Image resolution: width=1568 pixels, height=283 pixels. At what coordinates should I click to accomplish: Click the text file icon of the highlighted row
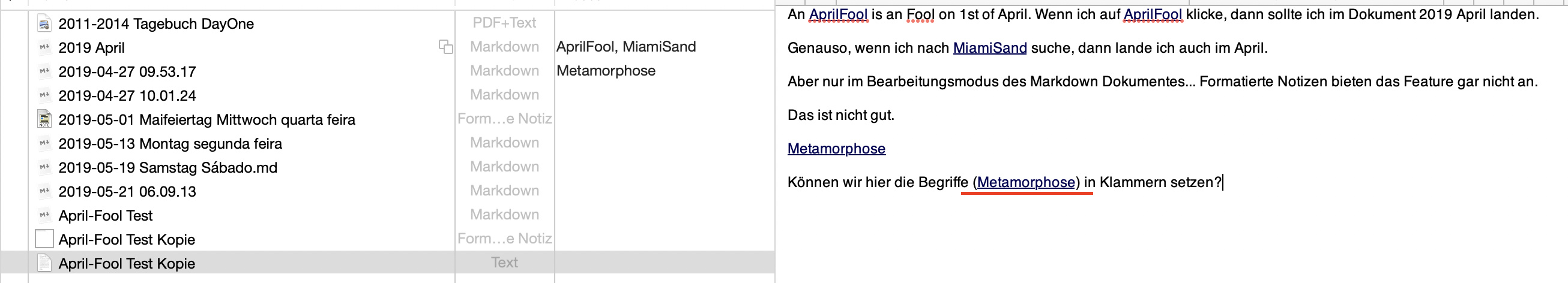[44, 263]
